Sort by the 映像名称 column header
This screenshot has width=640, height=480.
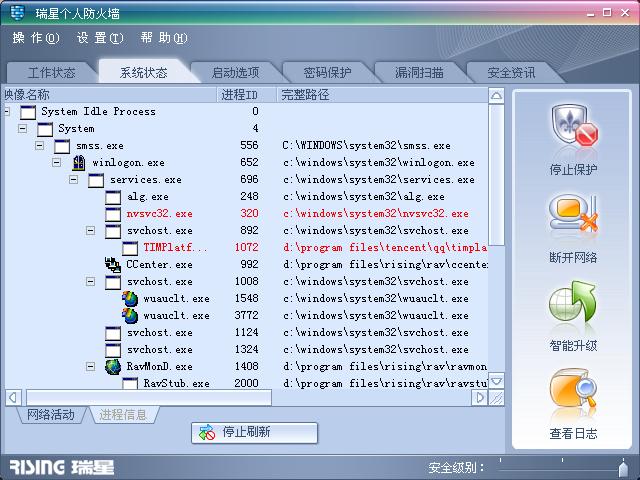tap(110, 95)
